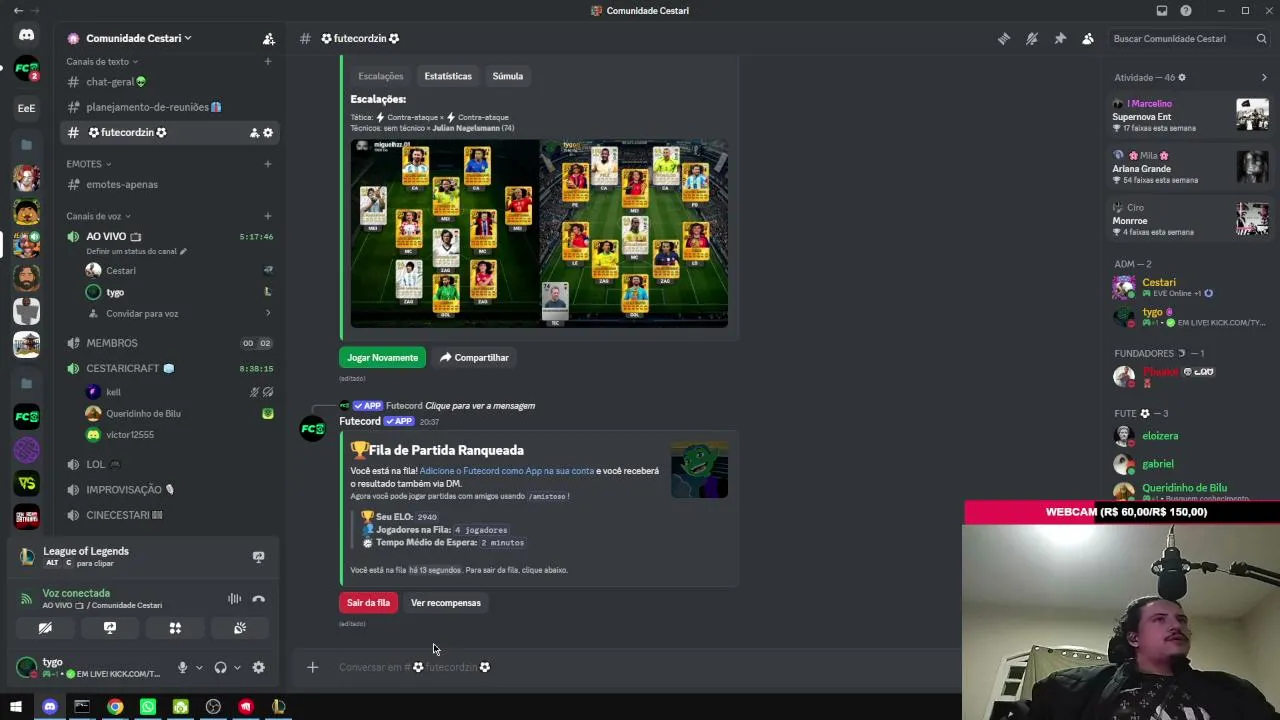Open the EeE server icon
1280x720 pixels.
(27, 108)
